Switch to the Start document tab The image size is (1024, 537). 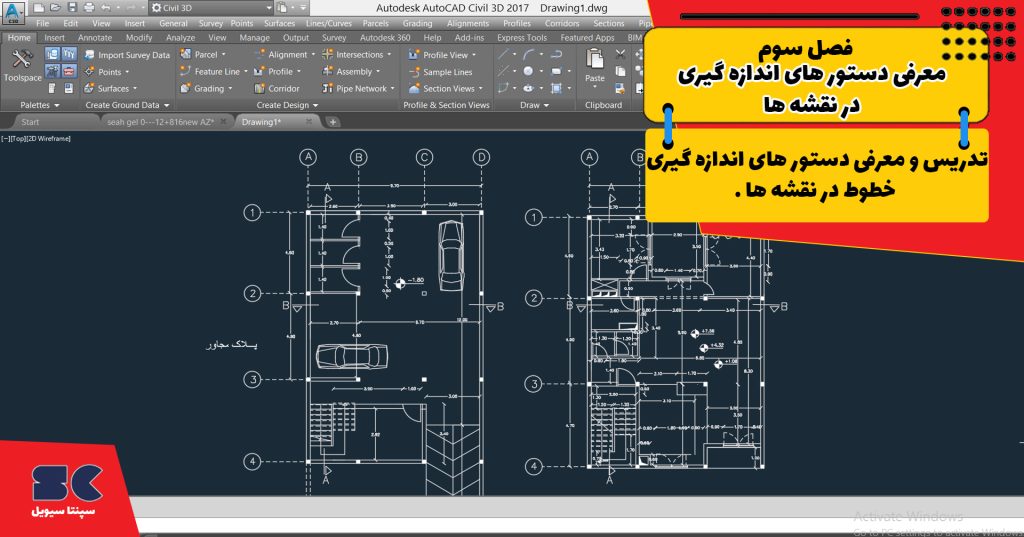coord(30,122)
